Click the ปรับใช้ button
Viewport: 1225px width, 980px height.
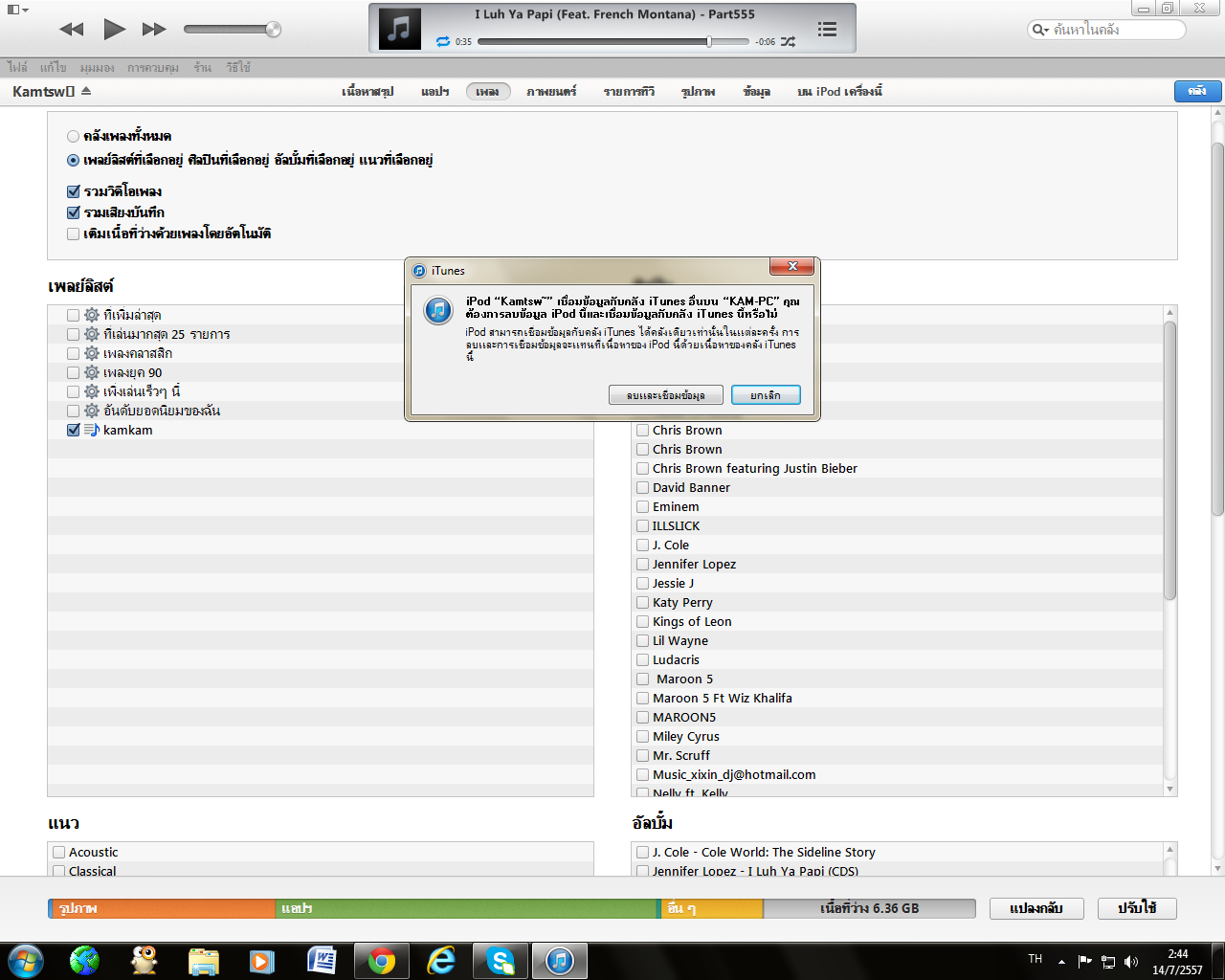coord(1137,908)
